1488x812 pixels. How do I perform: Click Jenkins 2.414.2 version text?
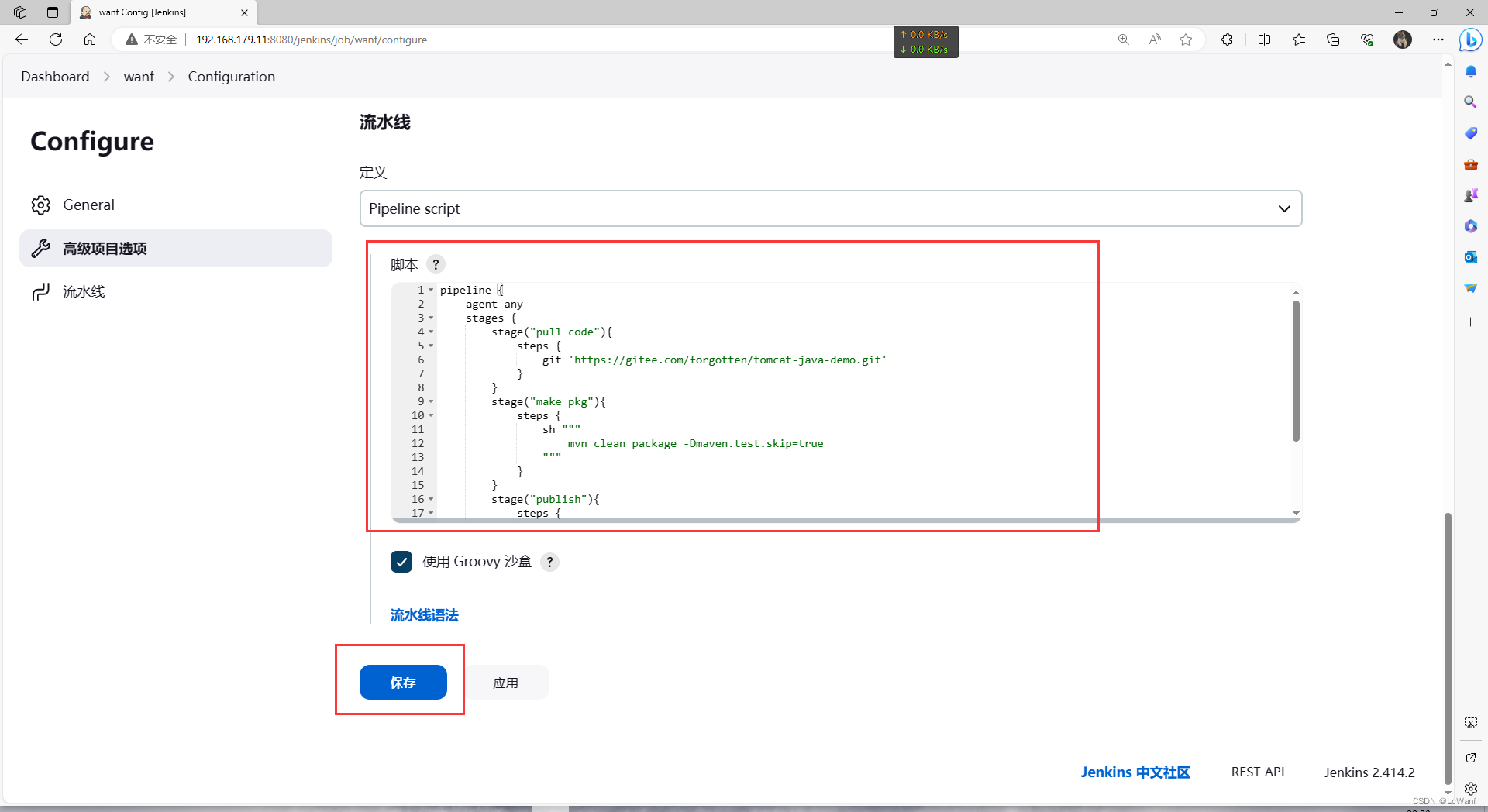tap(1369, 772)
